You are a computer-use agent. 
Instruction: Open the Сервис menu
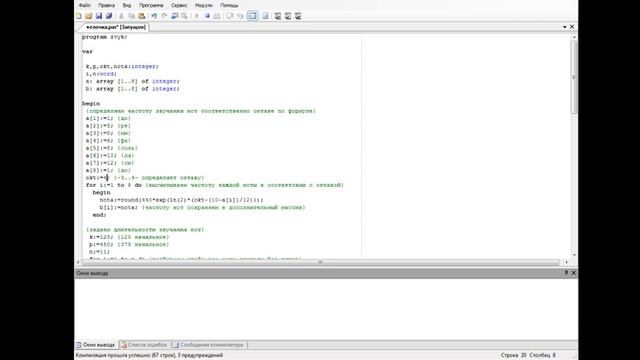(x=179, y=5)
